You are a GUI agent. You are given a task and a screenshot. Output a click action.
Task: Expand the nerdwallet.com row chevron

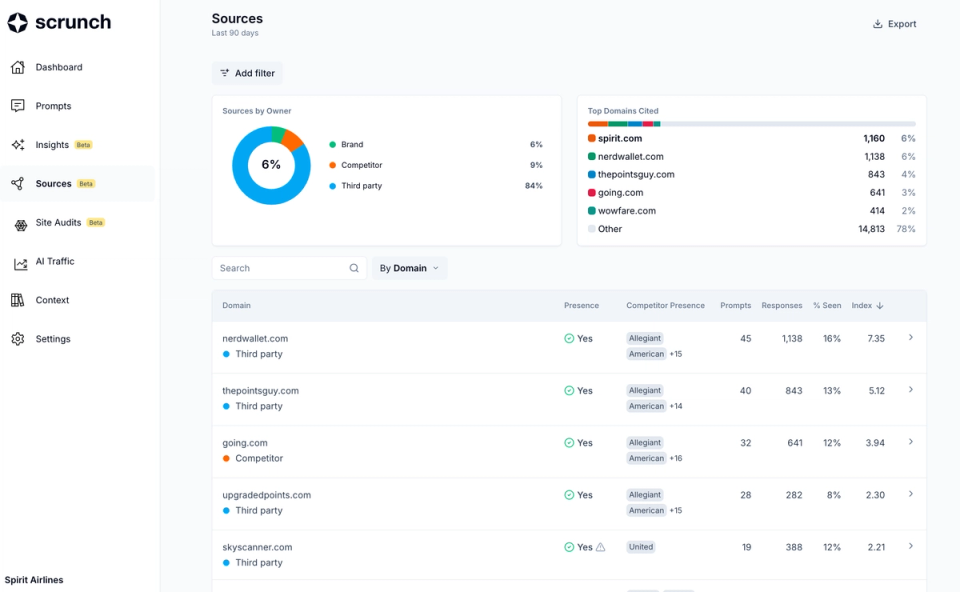910,337
